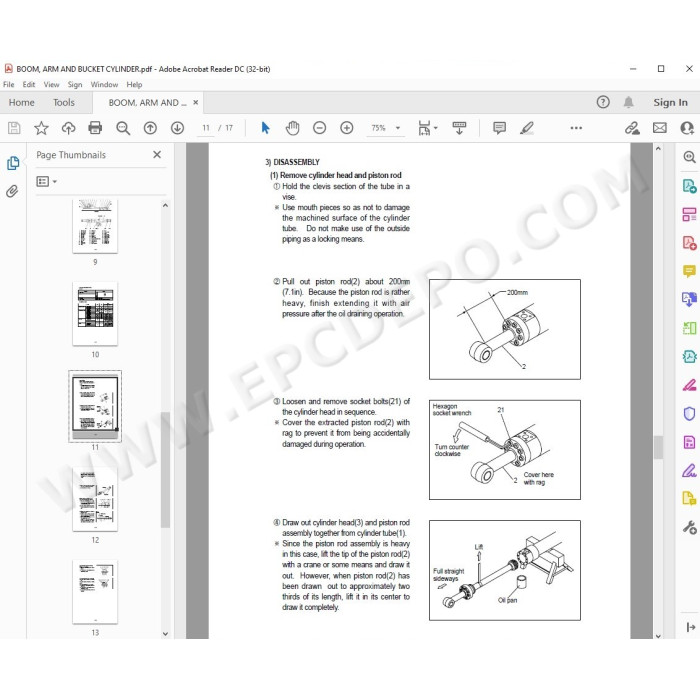
Task: Share a link to the file
Action: click(632, 128)
